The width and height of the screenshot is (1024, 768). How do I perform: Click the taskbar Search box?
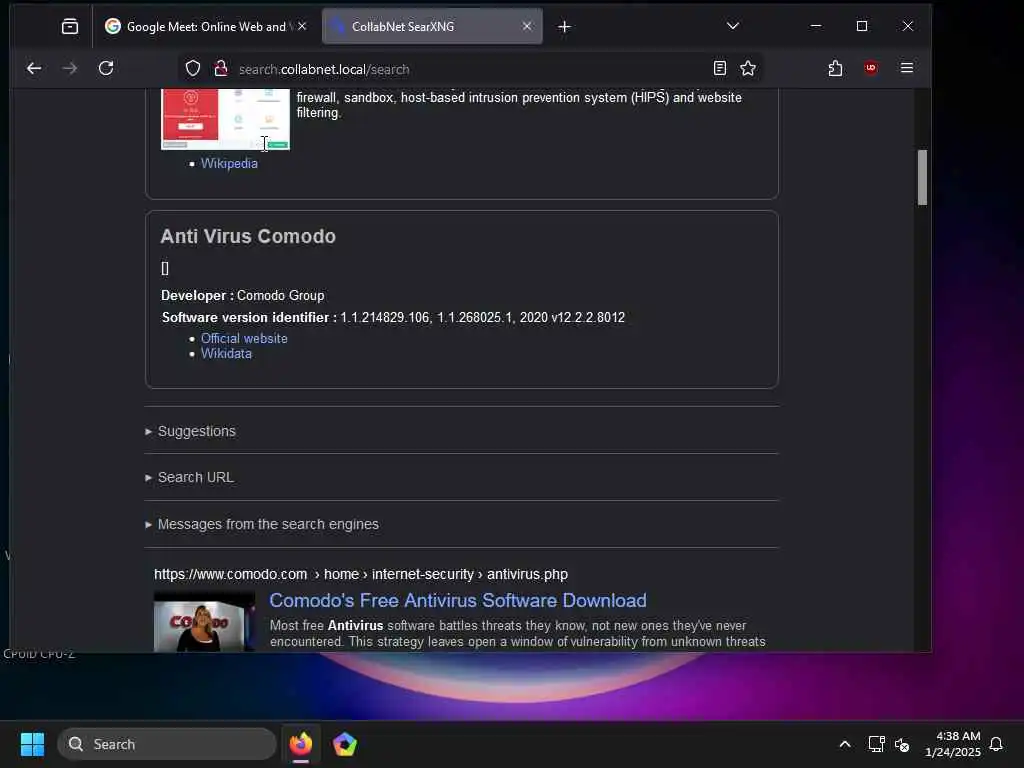click(167, 744)
